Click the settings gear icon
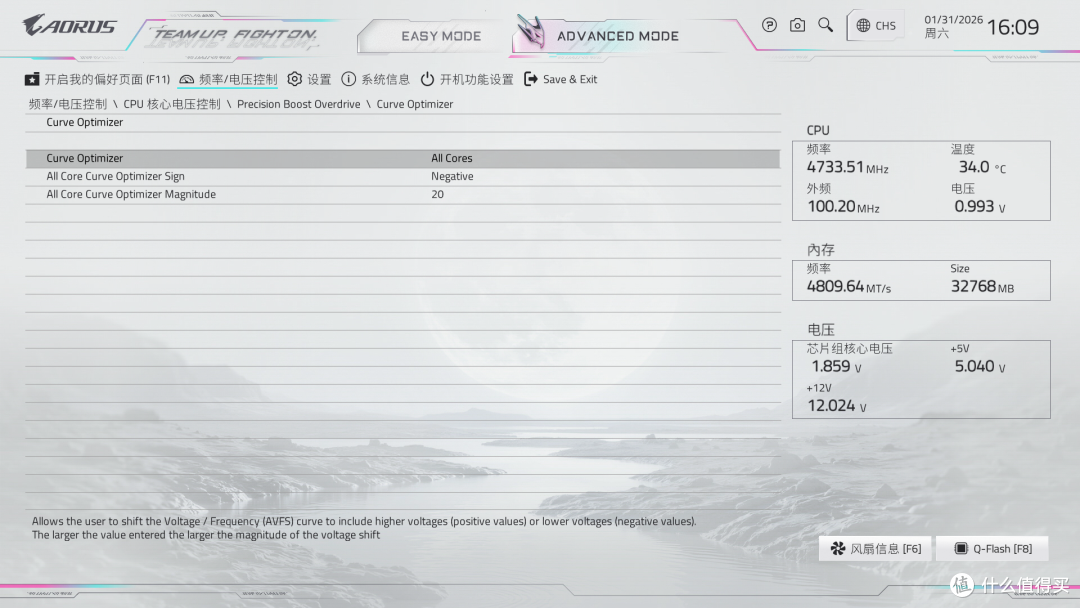 295,79
